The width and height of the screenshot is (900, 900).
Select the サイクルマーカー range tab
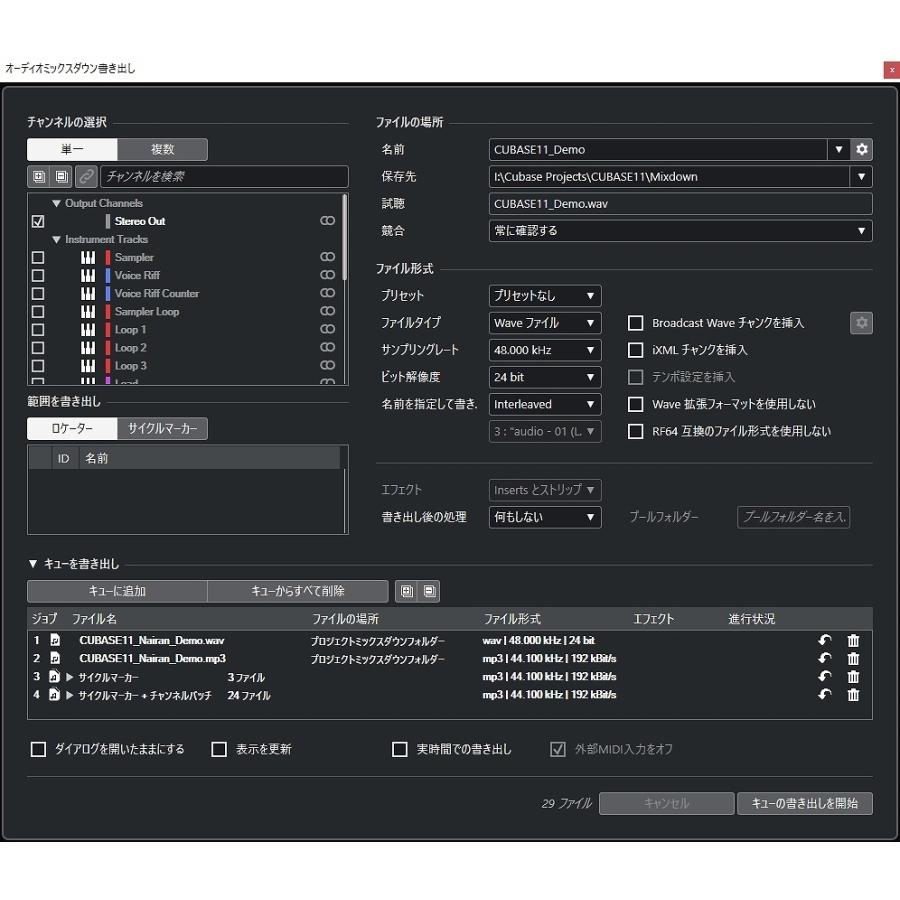click(162, 429)
